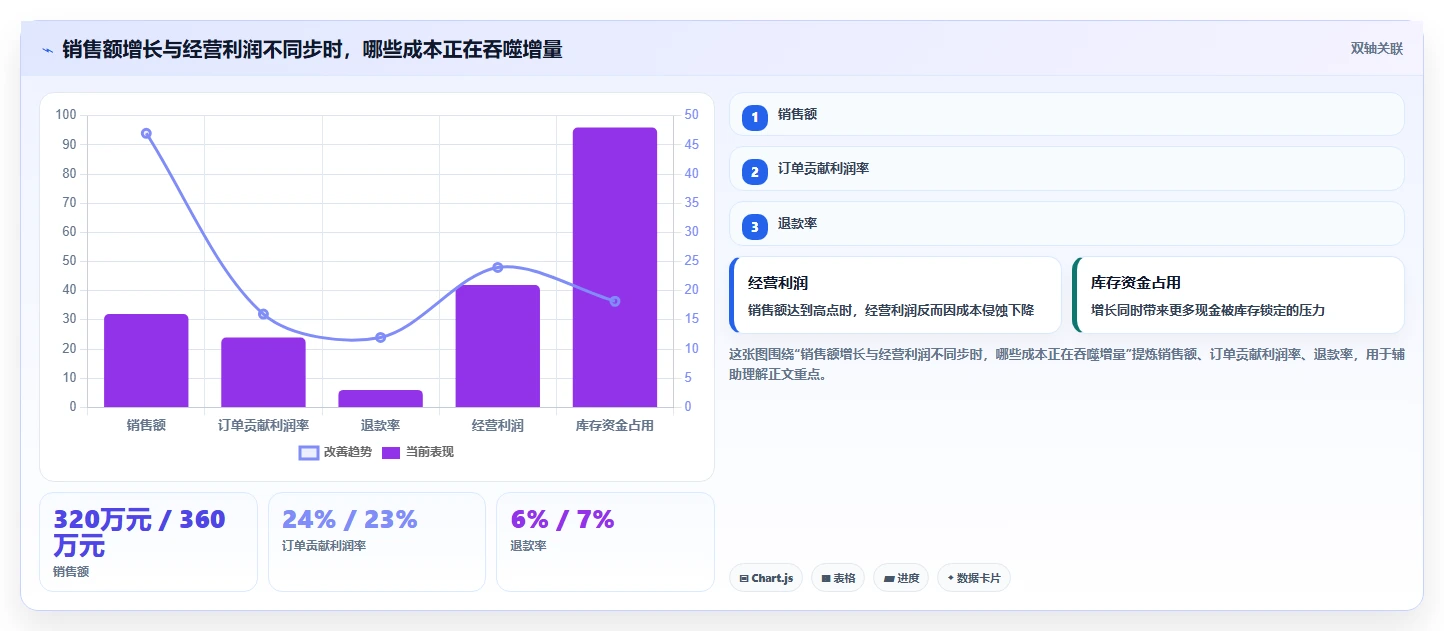Select the 数据卡片 tag chip
The width and height of the screenshot is (1444, 631).
tap(973, 578)
